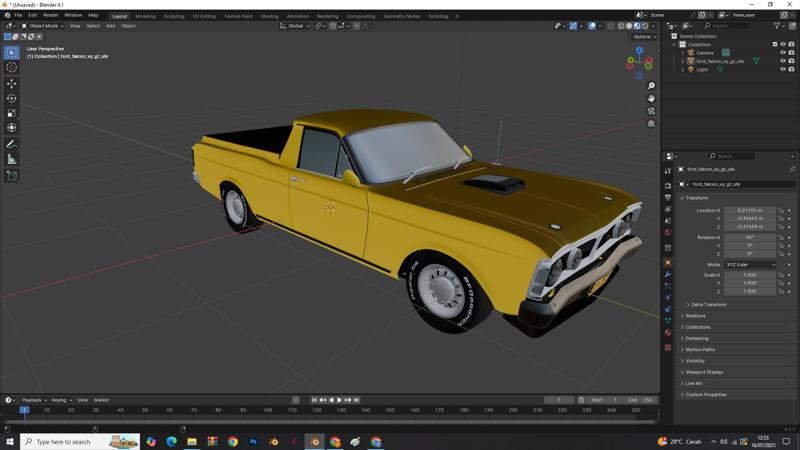
Task: Open the View Layer properties tab
Action: [x=668, y=209]
